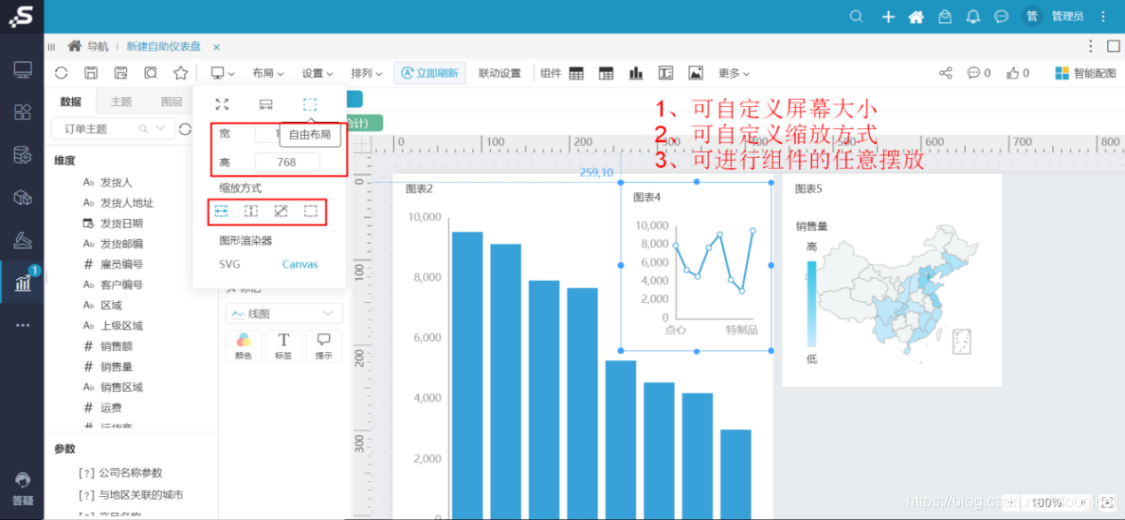The image size is (1125, 520).
Task: Open the marketplace bag icon in the header
Action: point(945,16)
